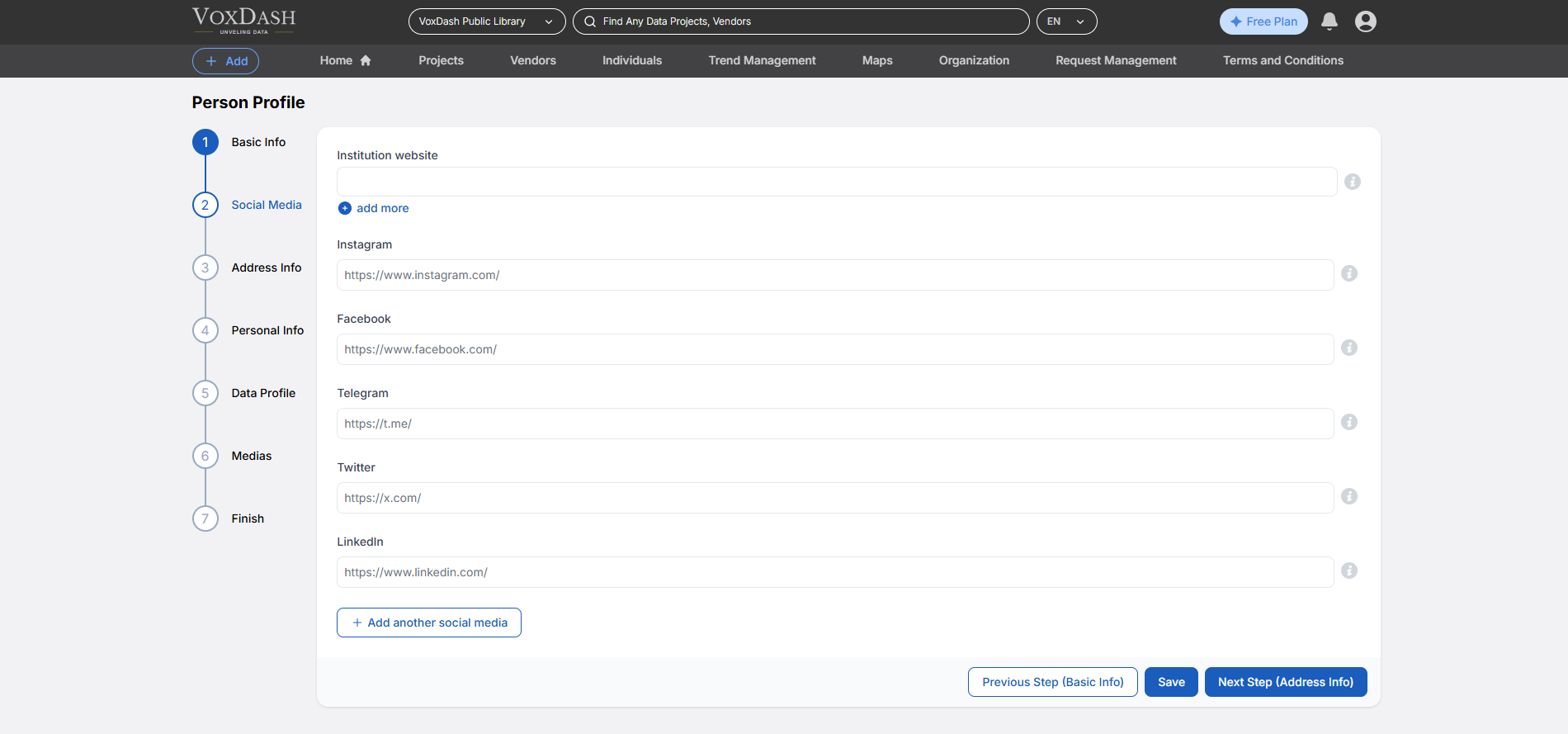Show info icon for Twitter field

1349,496
